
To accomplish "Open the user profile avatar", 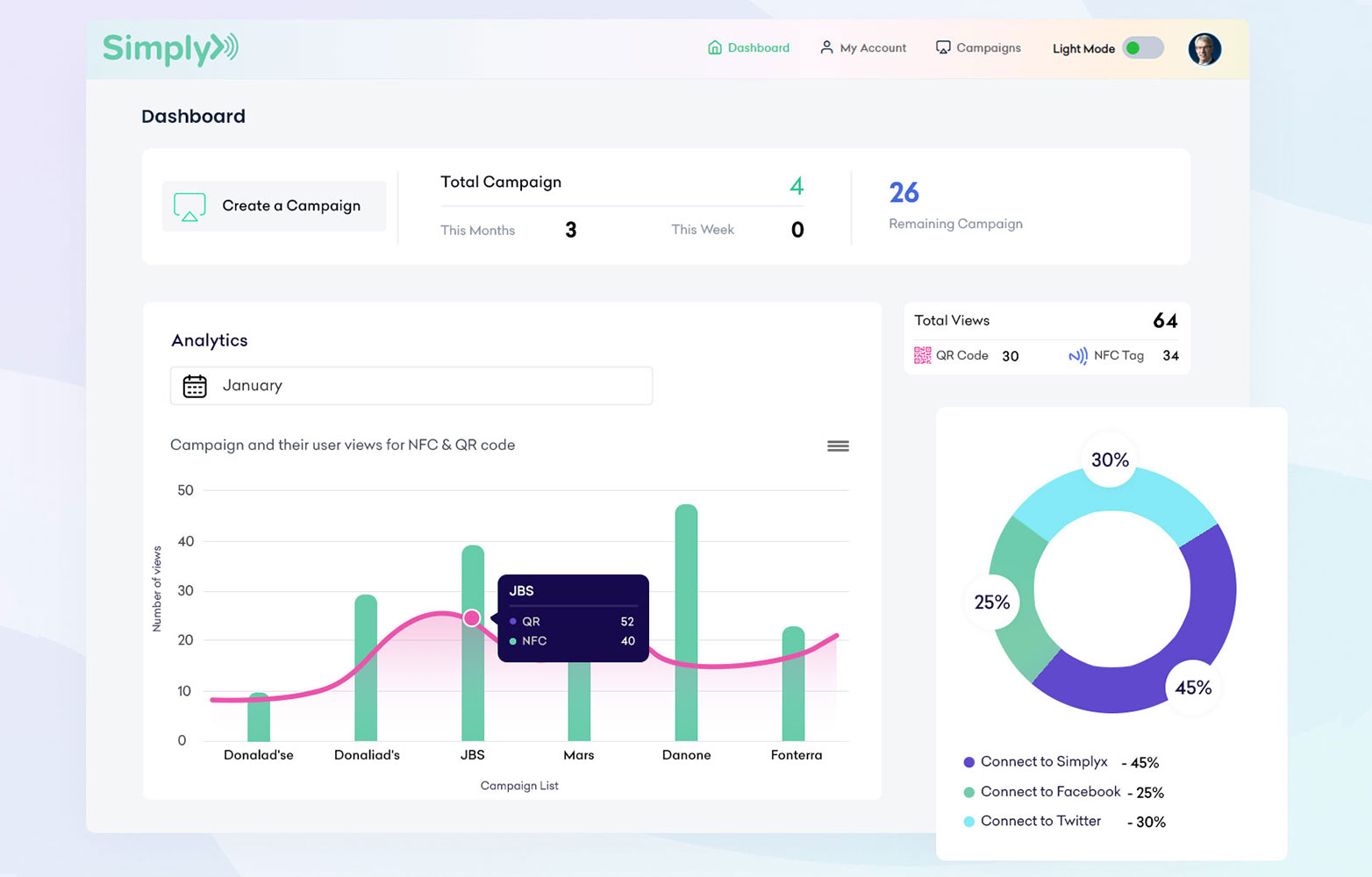I will 1204,49.
